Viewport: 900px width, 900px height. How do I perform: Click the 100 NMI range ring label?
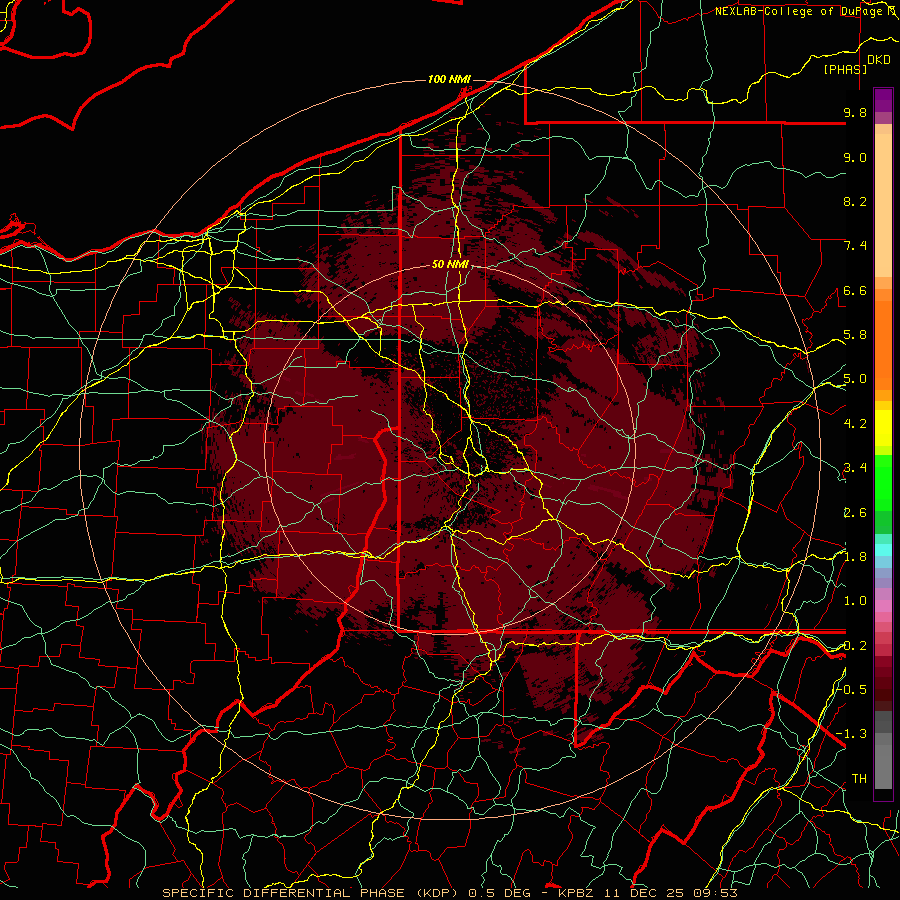(x=449, y=79)
